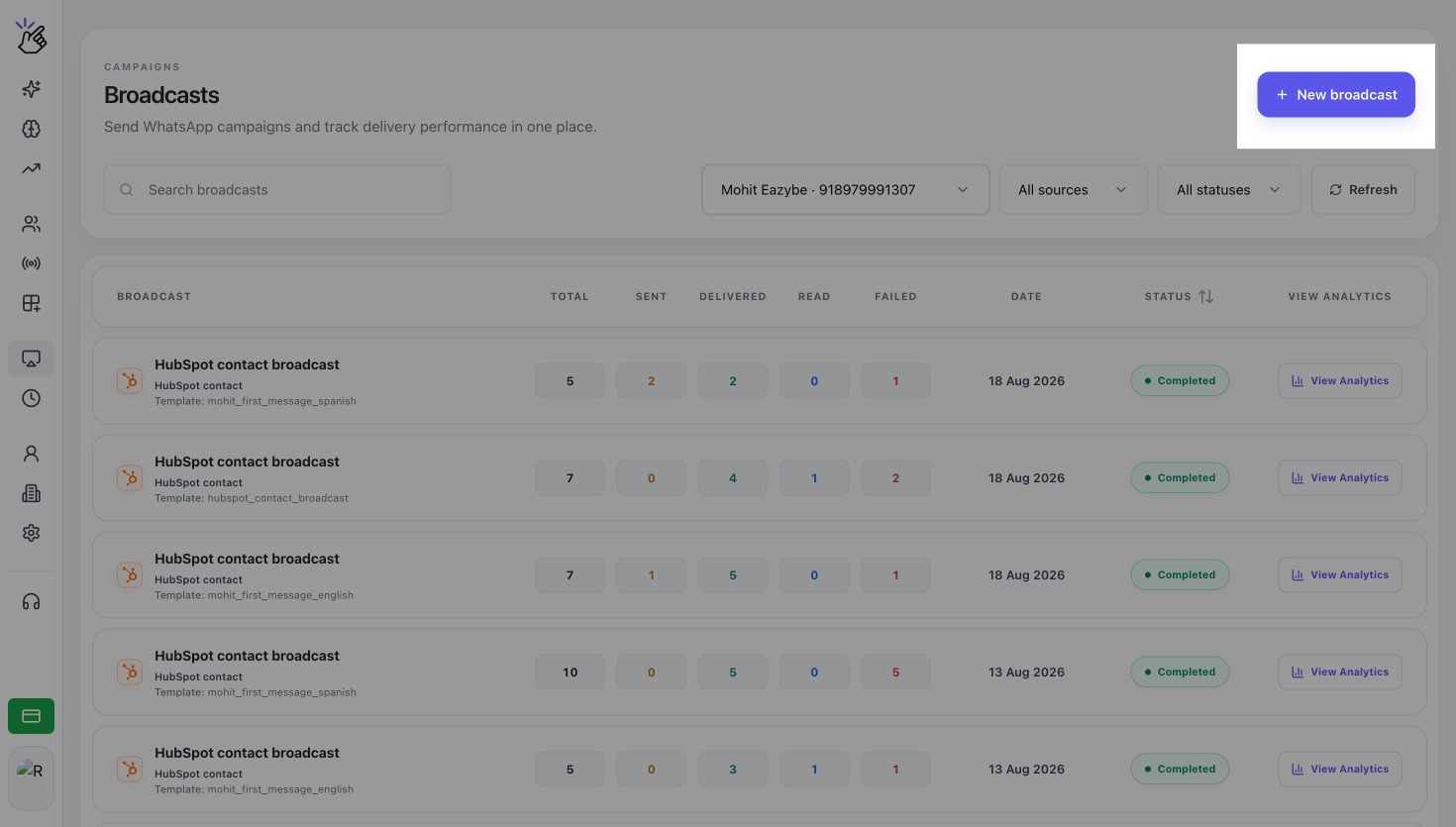
Task: Click Completed badge in the 10-total row
Action: click(1180, 672)
